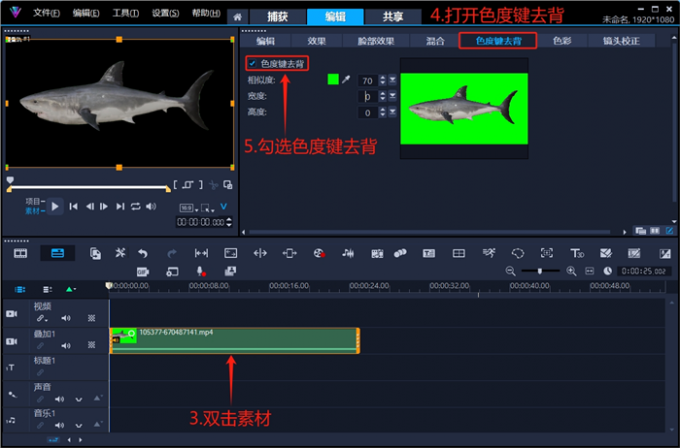This screenshot has width=680, height=448.
Task: Expand the 声音 track chevron
Action: coord(78,399)
